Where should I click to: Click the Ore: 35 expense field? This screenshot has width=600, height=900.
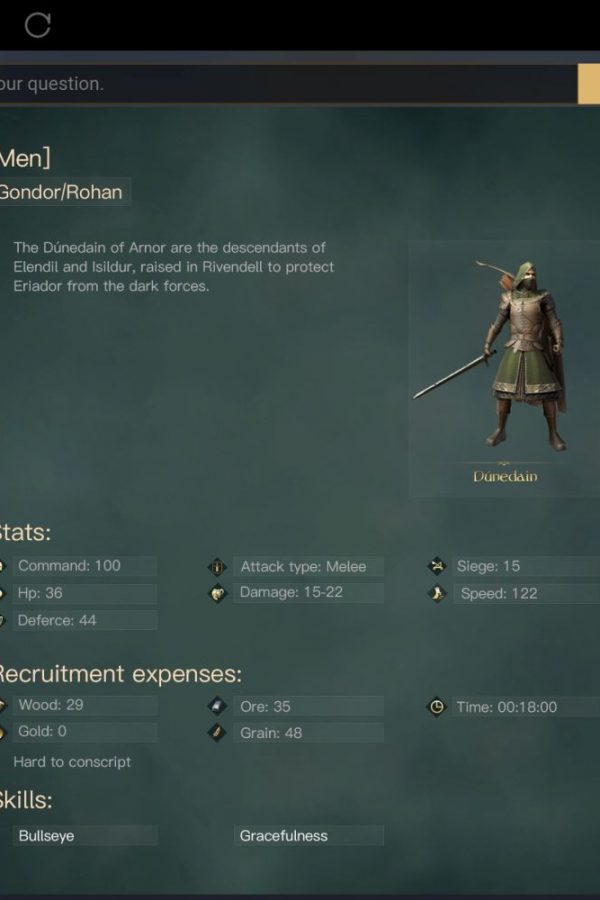pyautogui.click(x=308, y=706)
